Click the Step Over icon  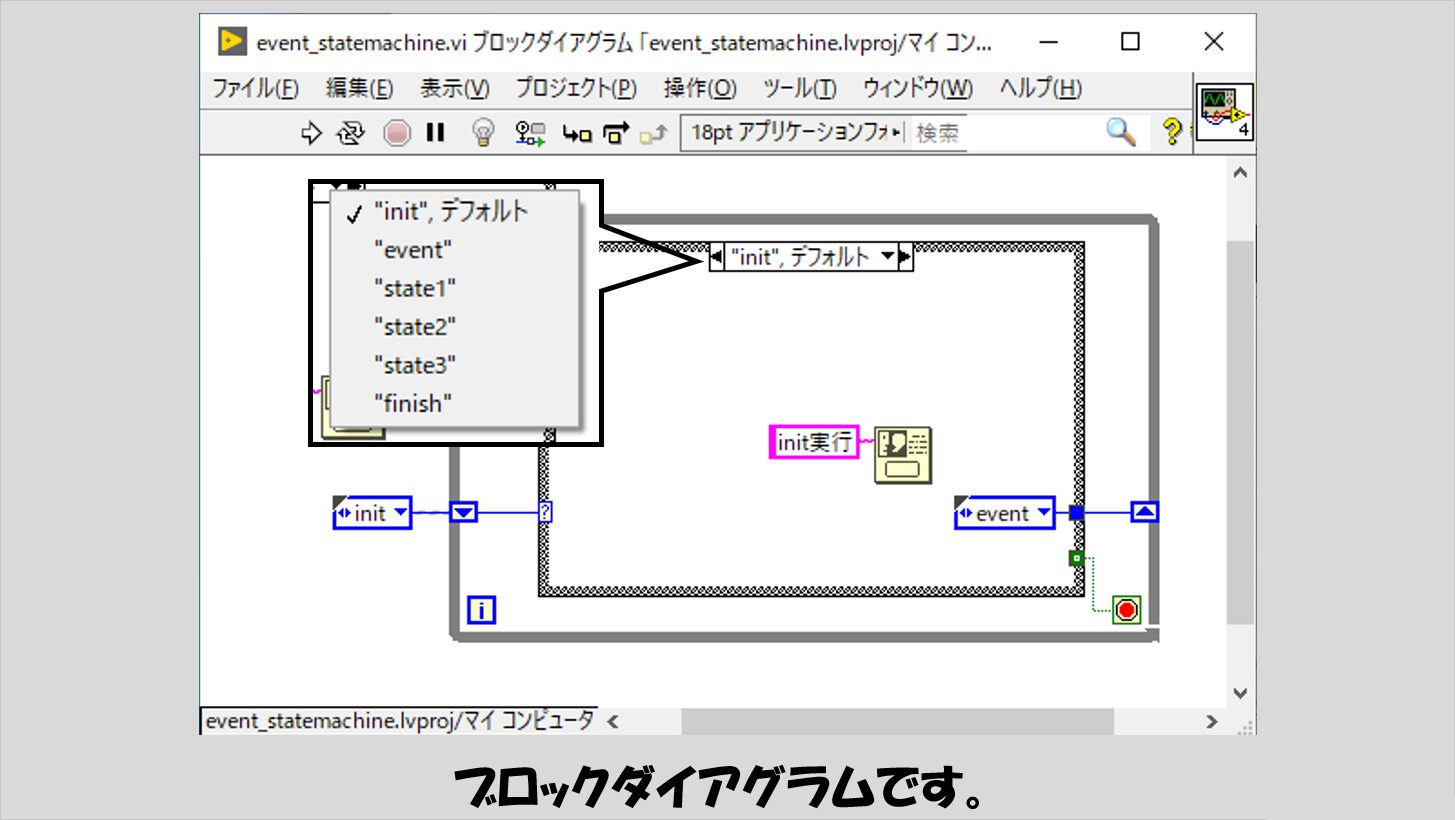(617, 133)
